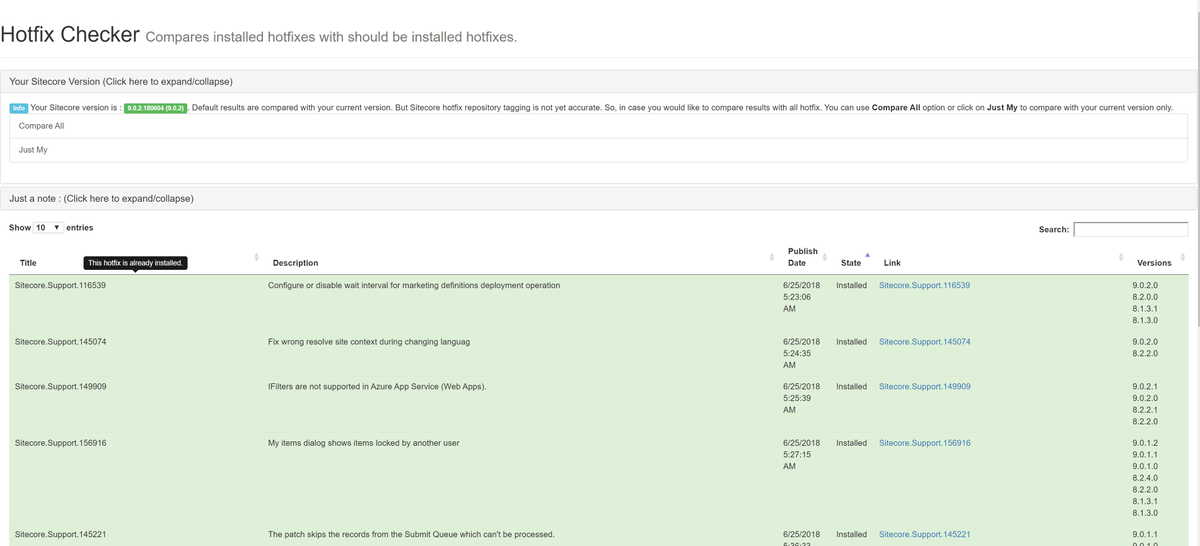Focus the Search input field
Screen dimensions: 1200x546
(1130, 229)
